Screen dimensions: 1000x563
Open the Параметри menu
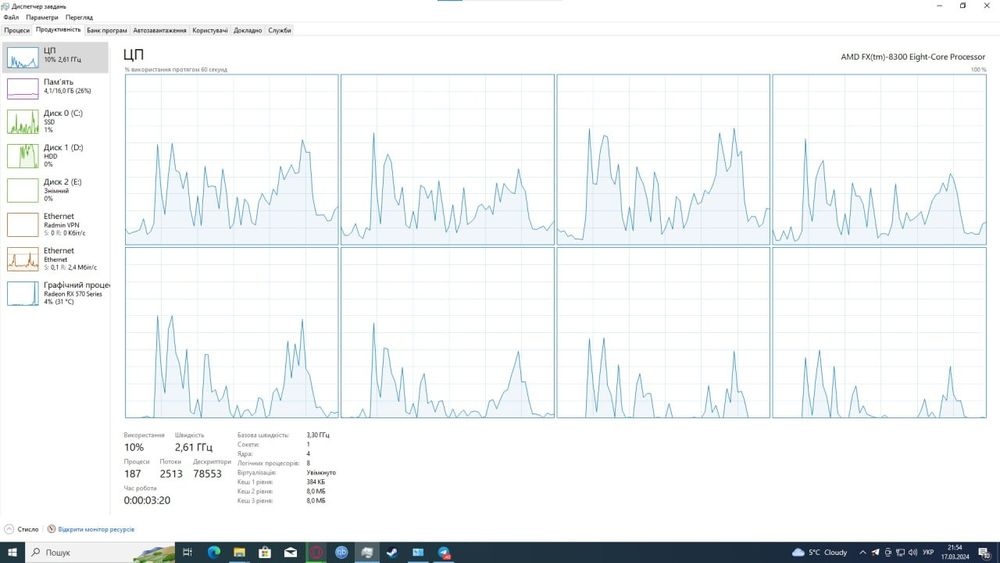pyautogui.click(x=42, y=17)
